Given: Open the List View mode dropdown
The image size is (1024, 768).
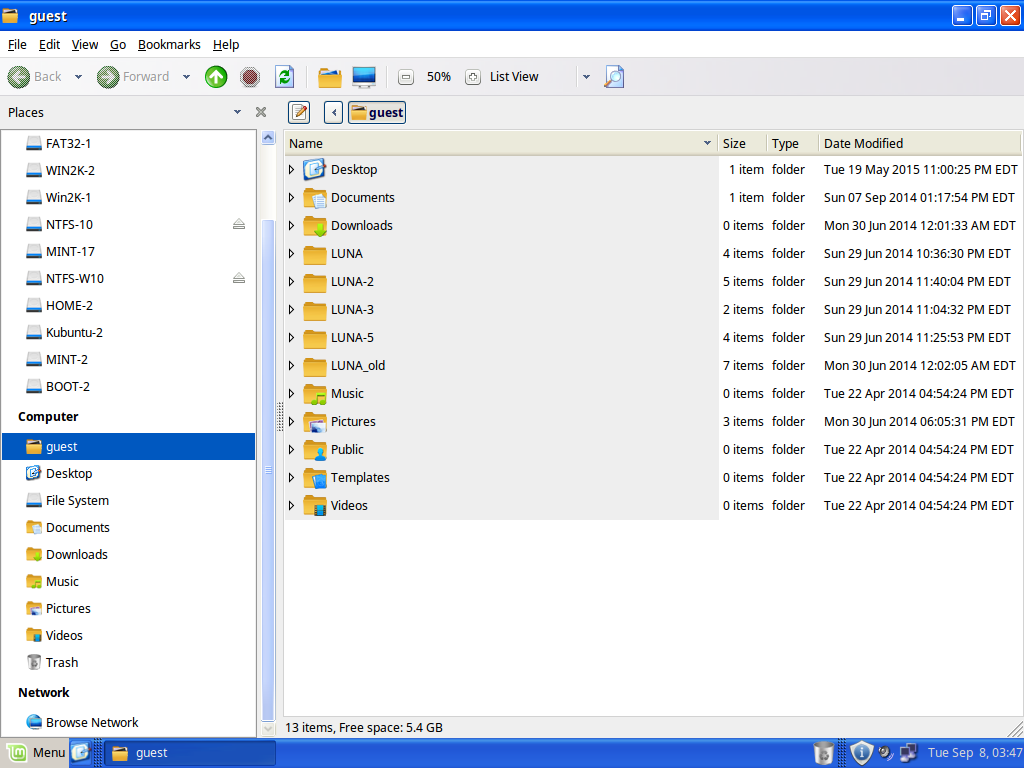Looking at the screenshot, I should [586, 77].
